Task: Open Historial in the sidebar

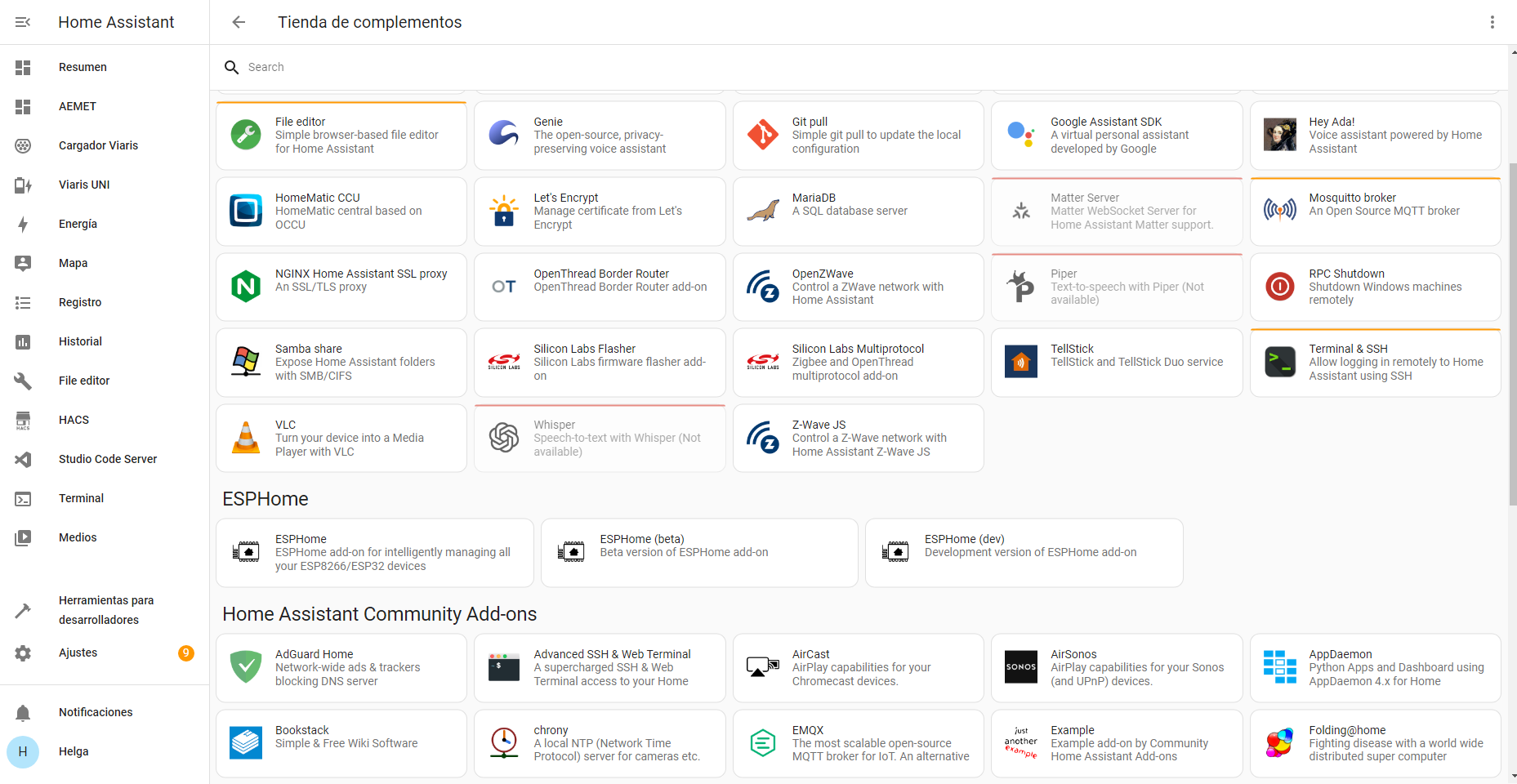Action: pos(105,341)
